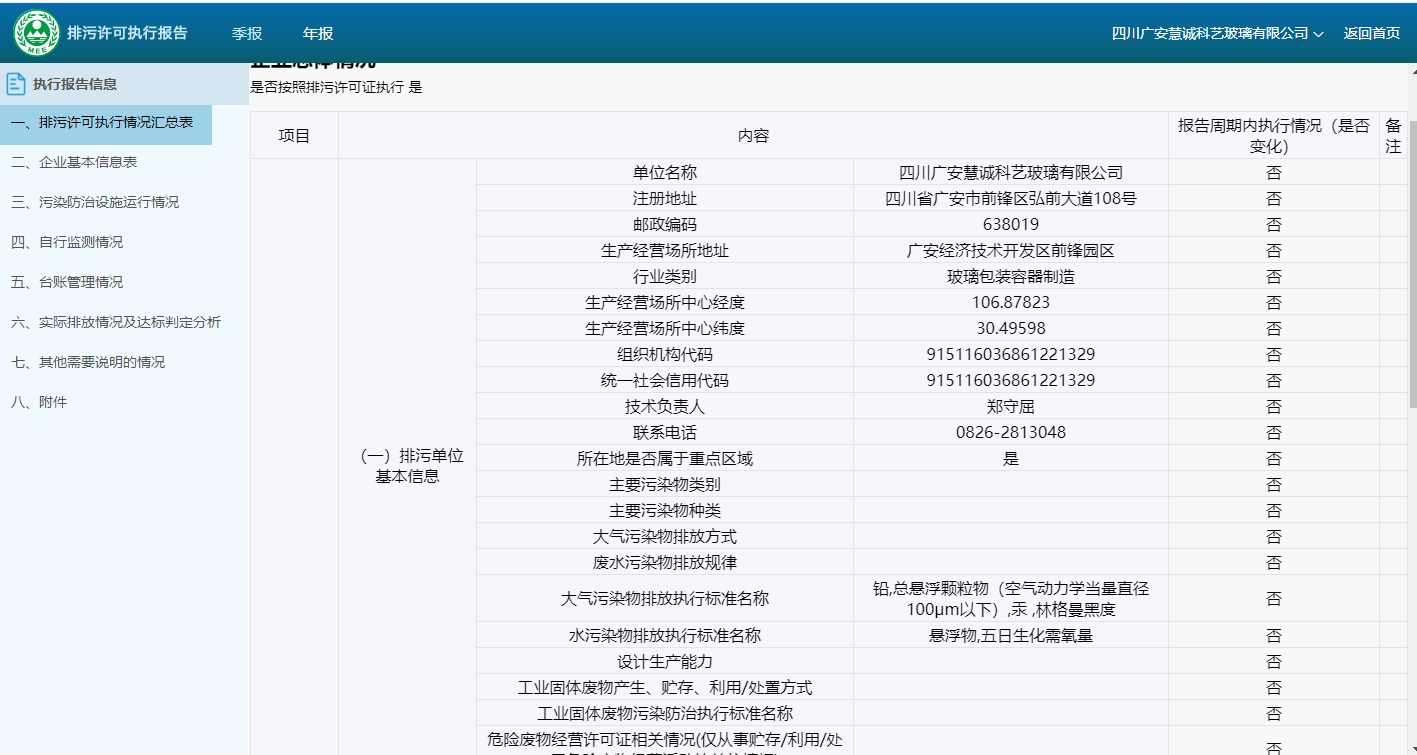Click the MEE green logo icon
Image resolution: width=1417 pixels, height=755 pixels.
[36, 33]
